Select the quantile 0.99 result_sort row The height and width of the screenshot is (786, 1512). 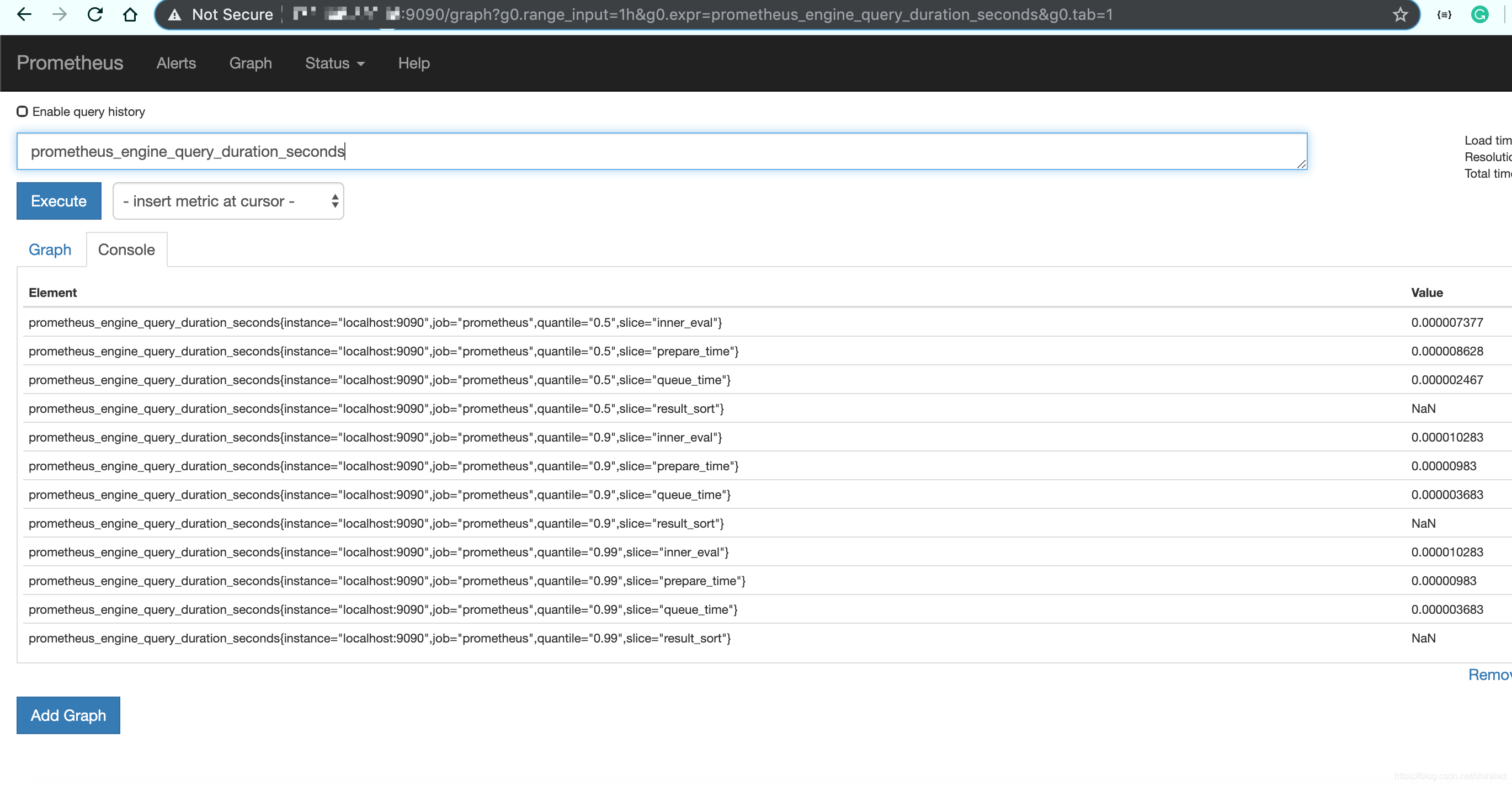coord(768,639)
